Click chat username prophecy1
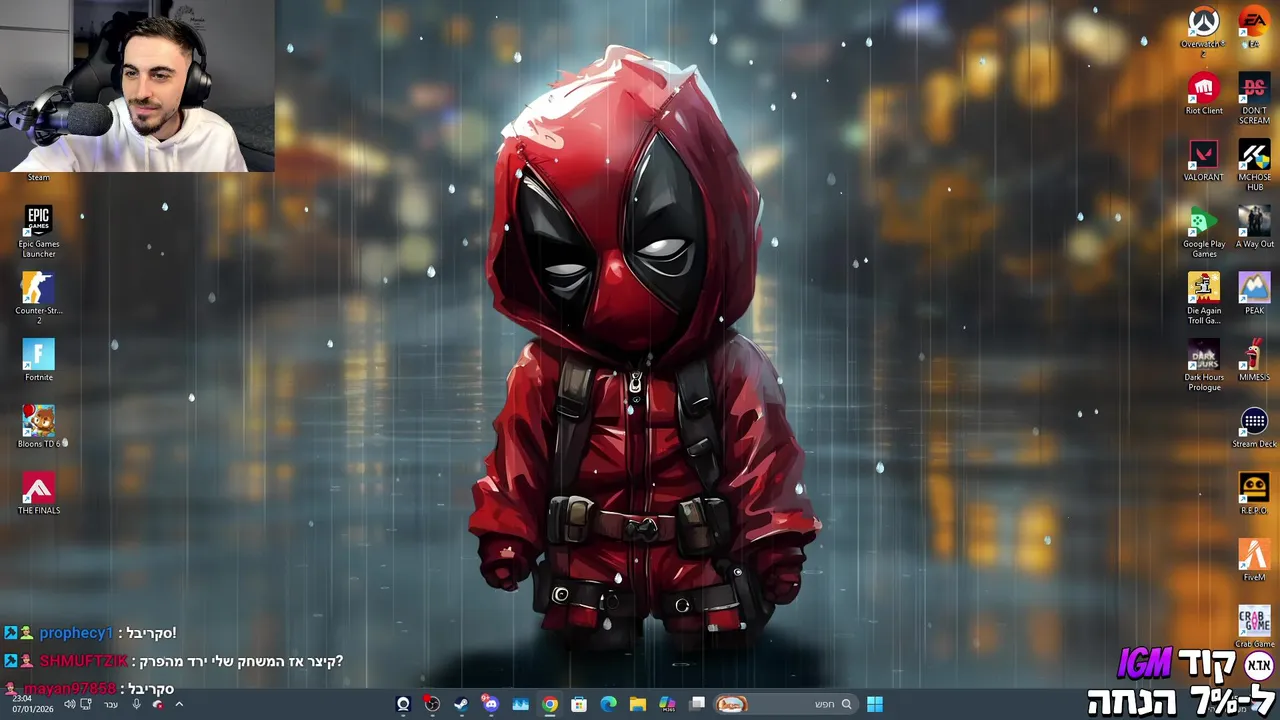 pyautogui.click(x=76, y=633)
